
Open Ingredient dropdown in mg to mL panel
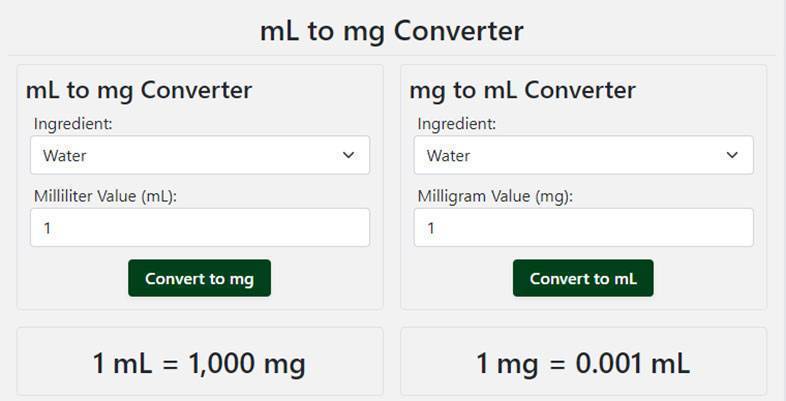point(583,155)
